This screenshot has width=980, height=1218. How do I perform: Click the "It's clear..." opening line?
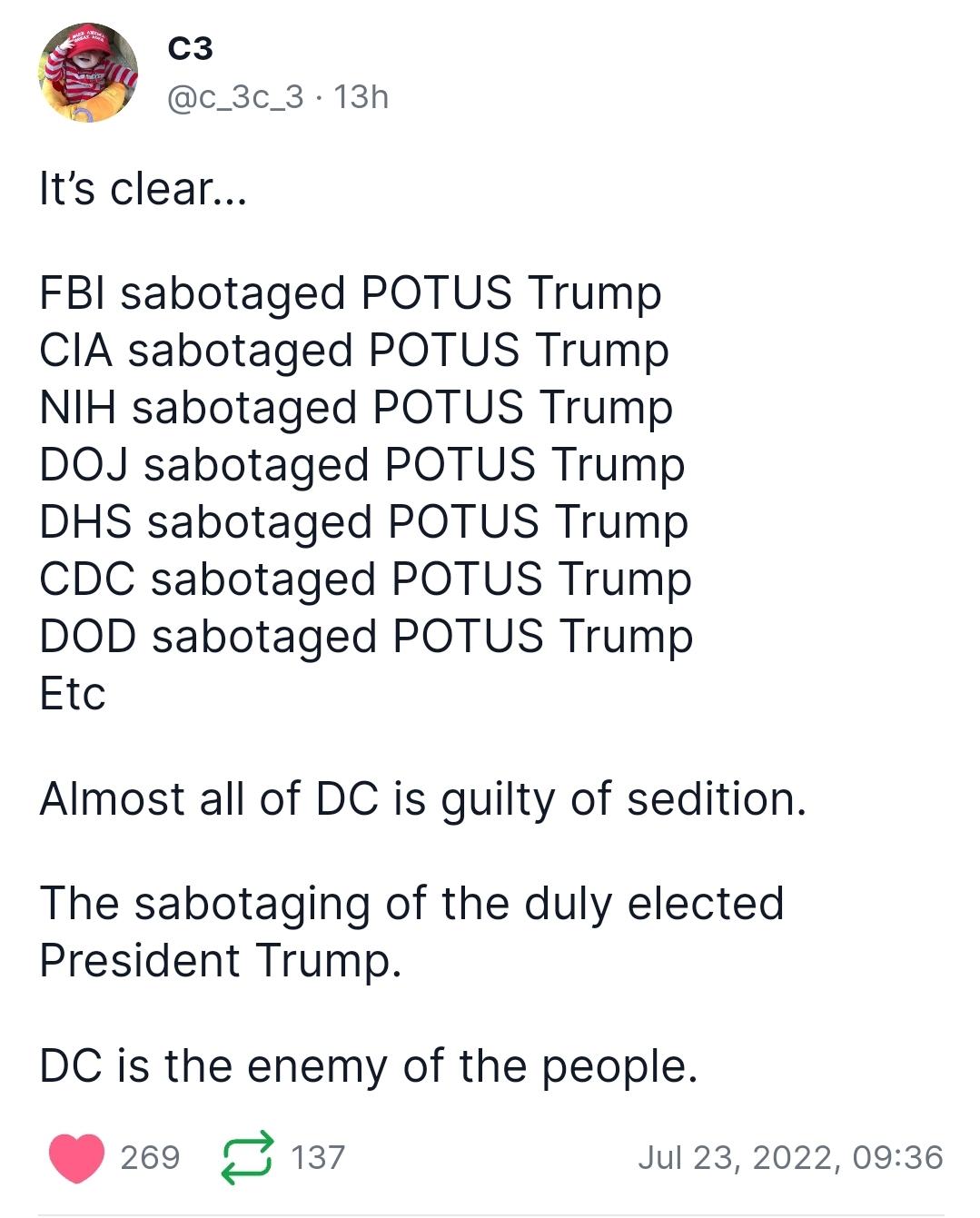[x=143, y=189]
